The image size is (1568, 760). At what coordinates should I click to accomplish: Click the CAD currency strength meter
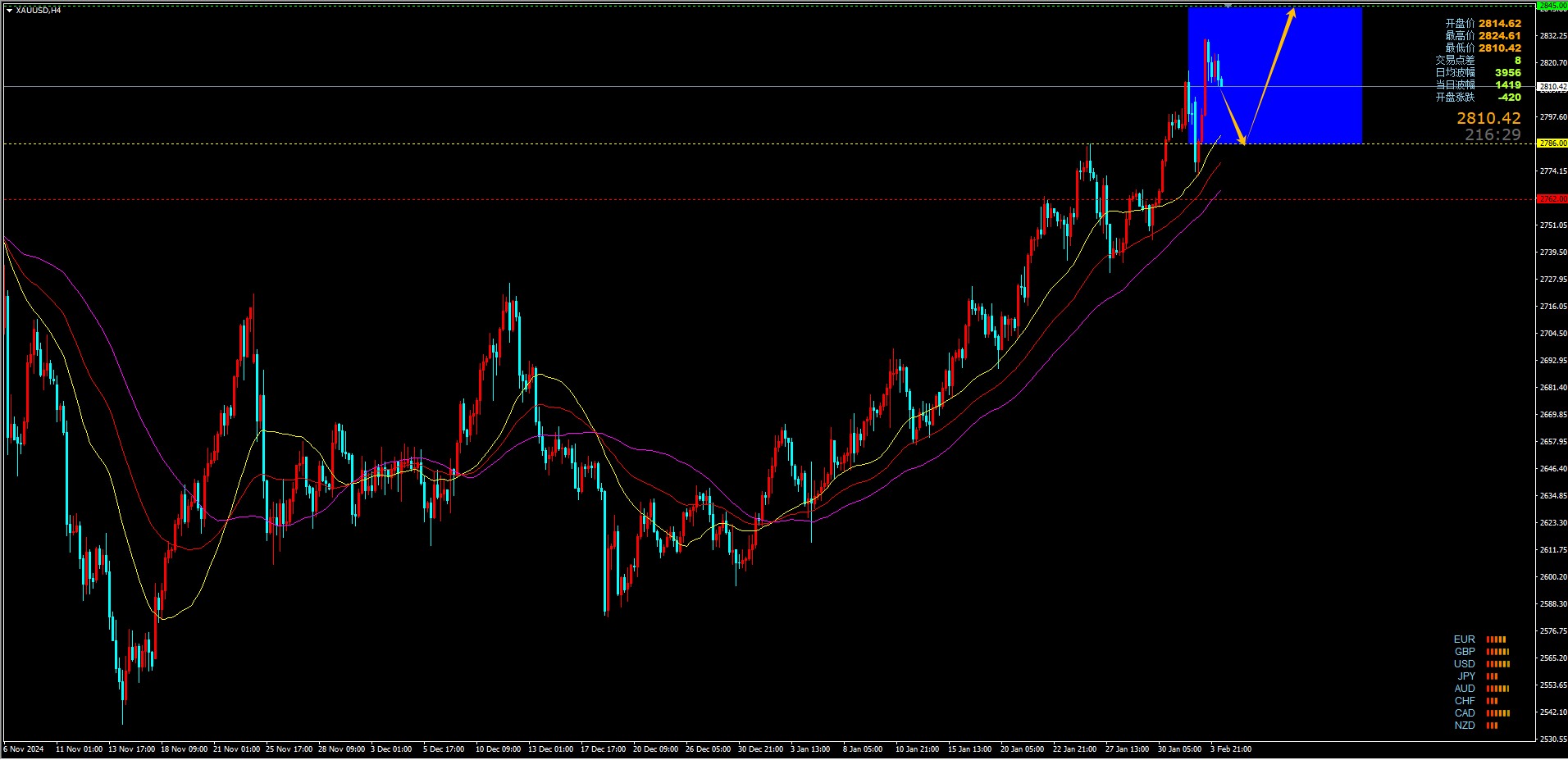[1481, 713]
